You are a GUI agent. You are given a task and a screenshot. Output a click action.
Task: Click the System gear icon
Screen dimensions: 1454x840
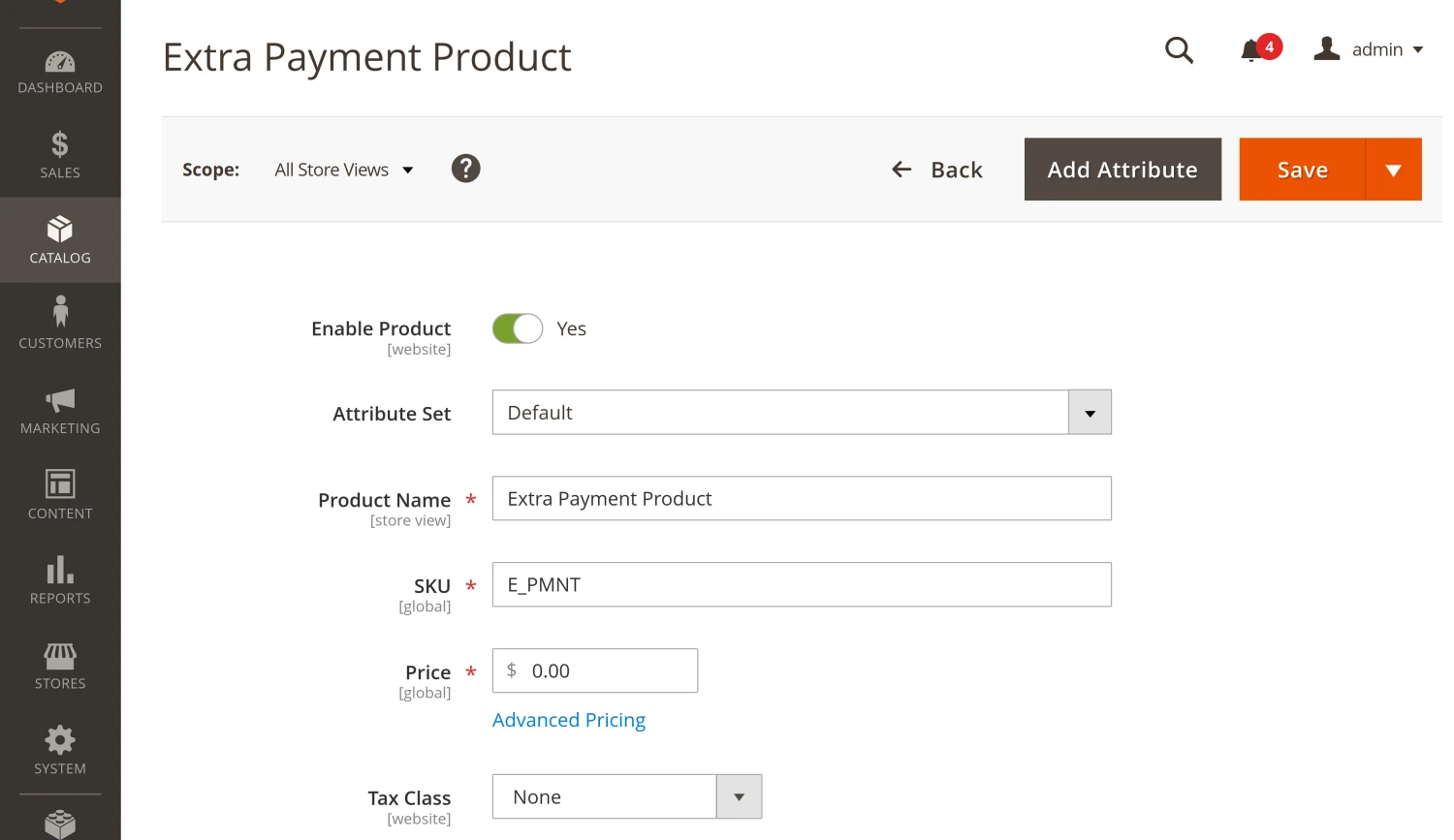59,738
